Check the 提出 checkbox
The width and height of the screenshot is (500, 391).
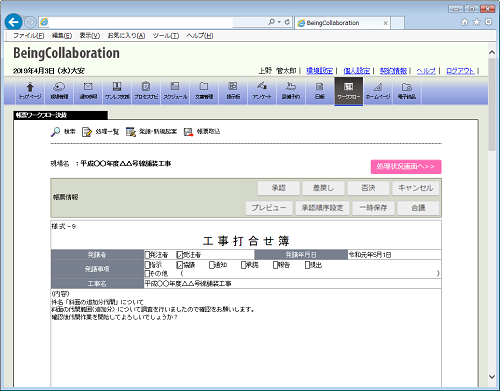pos(307,265)
